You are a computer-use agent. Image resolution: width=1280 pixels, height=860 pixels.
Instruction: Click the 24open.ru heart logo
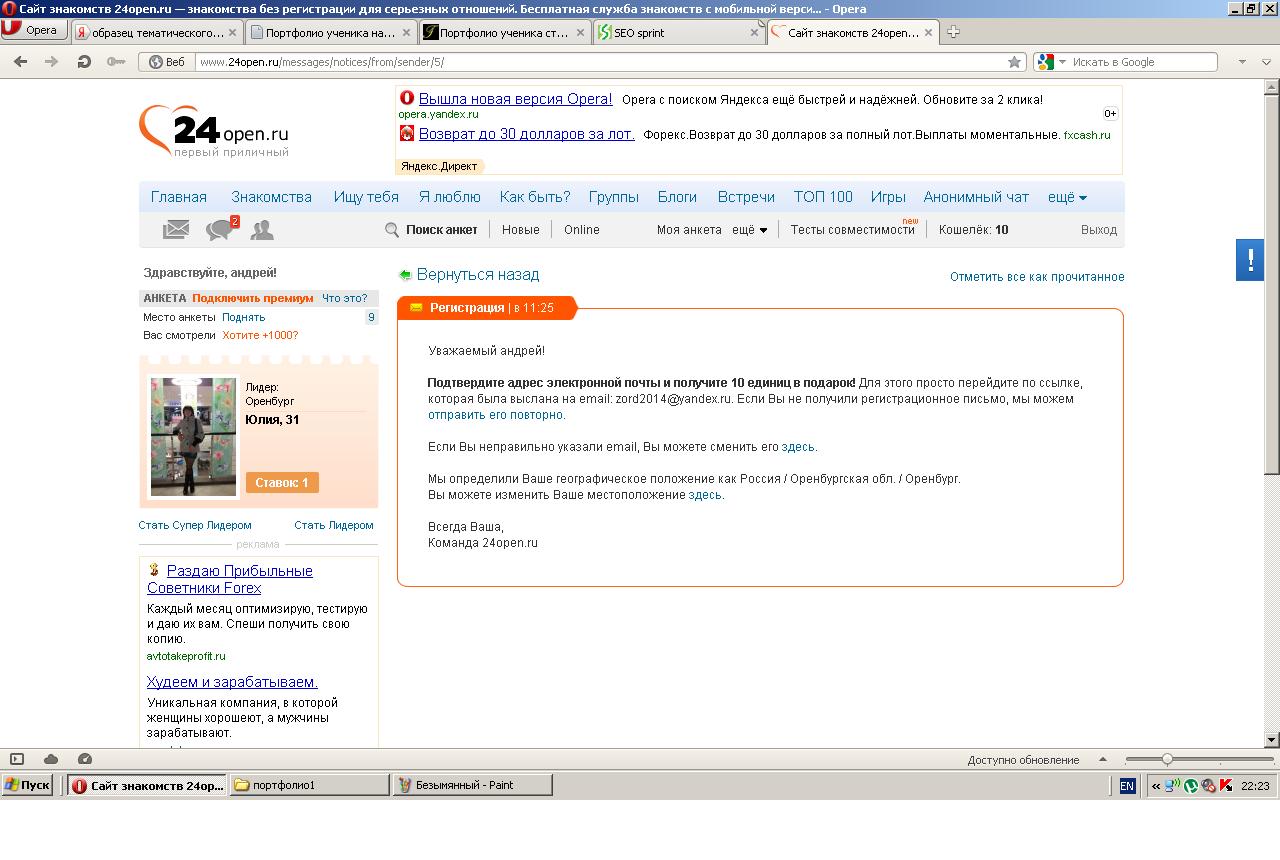pyautogui.click(x=214, y=131)
